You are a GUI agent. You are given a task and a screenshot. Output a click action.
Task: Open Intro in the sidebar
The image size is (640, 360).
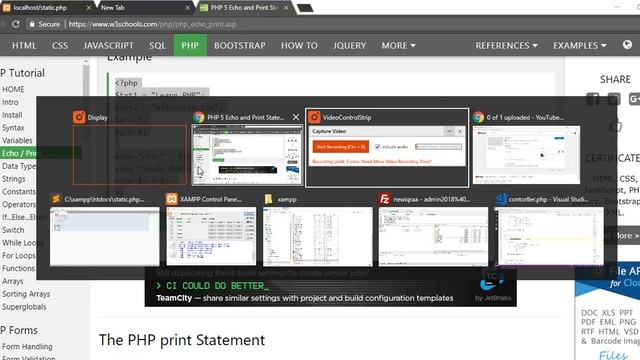pos(10,102)
